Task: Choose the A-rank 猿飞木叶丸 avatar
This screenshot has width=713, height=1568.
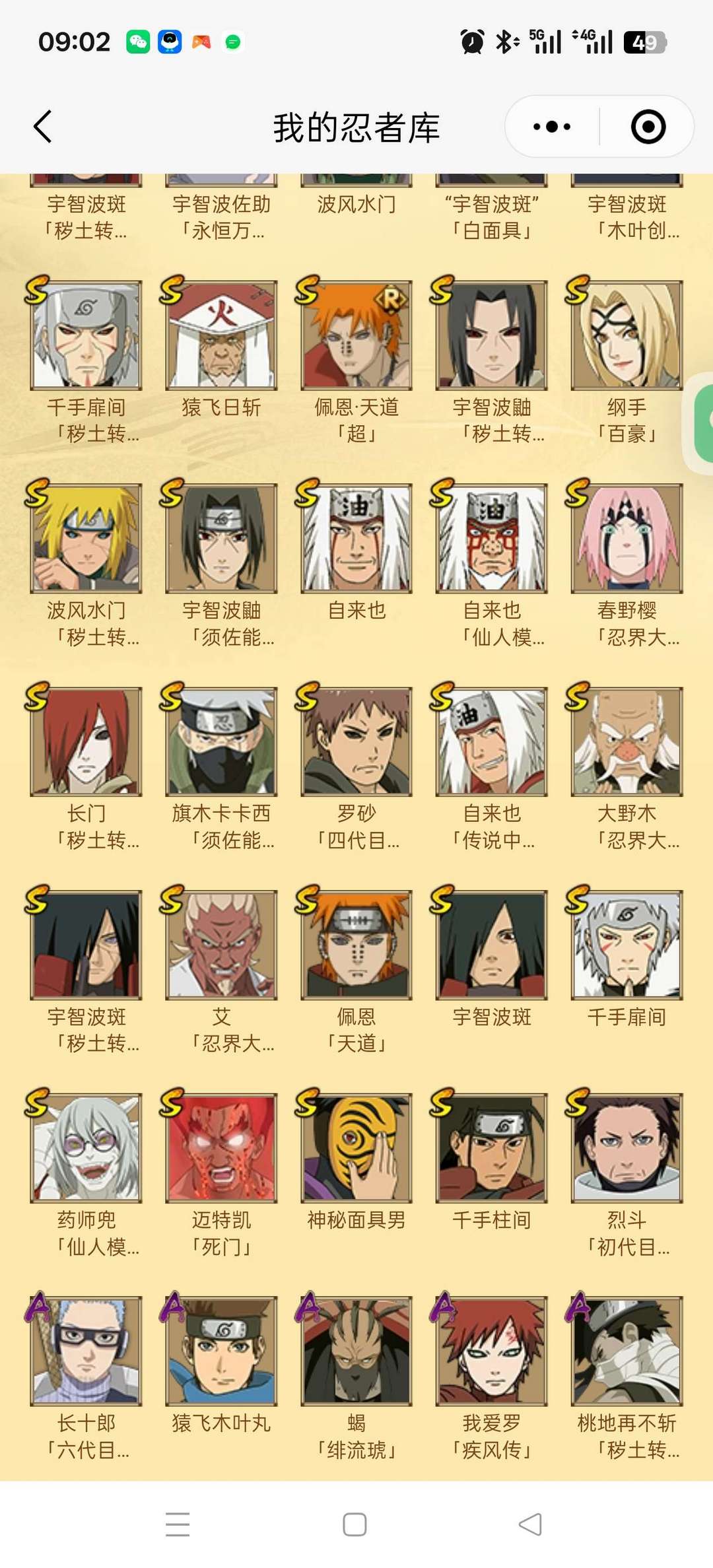Action: coord(221,1351)
